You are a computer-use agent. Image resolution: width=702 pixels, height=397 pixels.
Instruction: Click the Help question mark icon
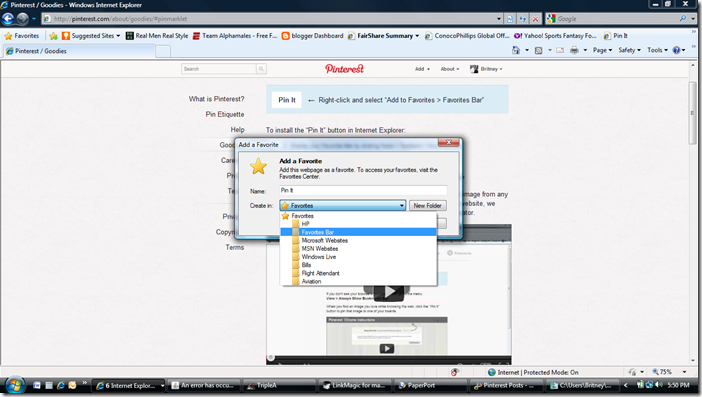(676, 50)
